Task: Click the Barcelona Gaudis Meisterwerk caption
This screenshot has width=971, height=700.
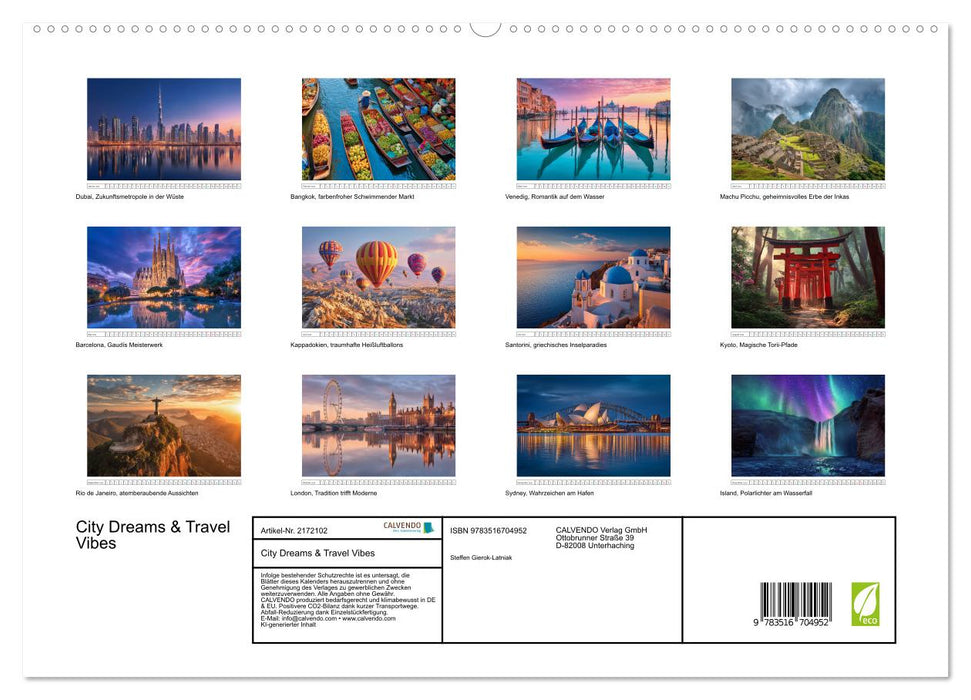Action: coord(116,343)
